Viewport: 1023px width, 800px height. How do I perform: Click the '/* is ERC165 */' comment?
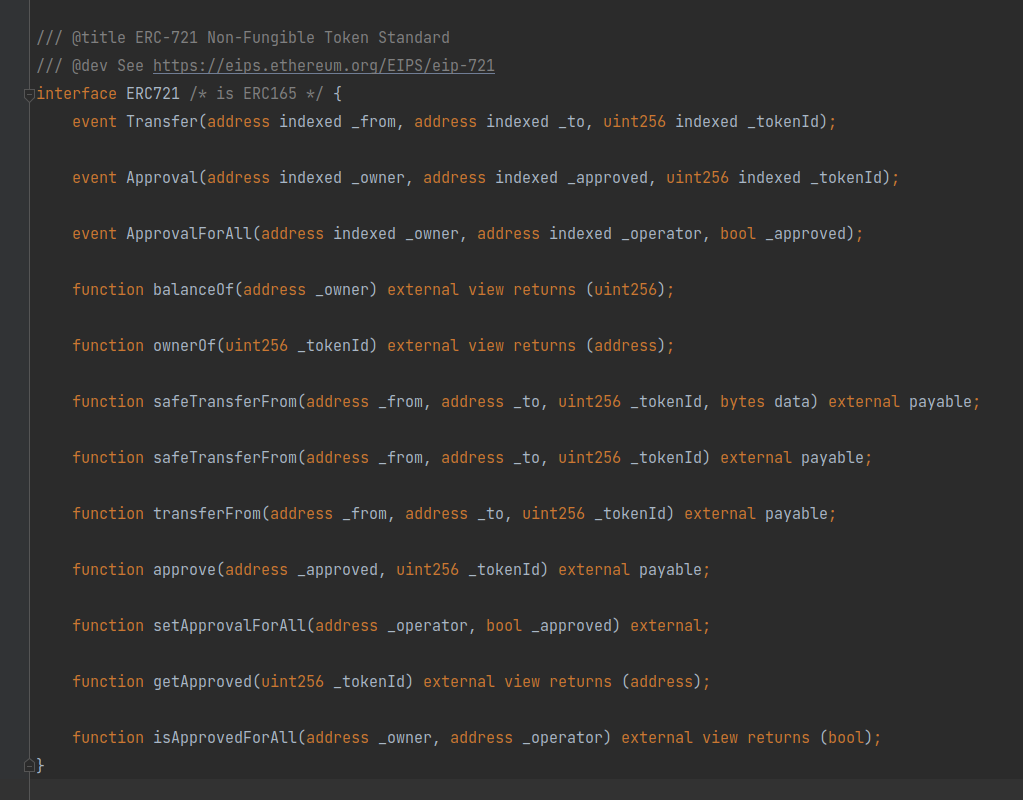pos(256,94)
